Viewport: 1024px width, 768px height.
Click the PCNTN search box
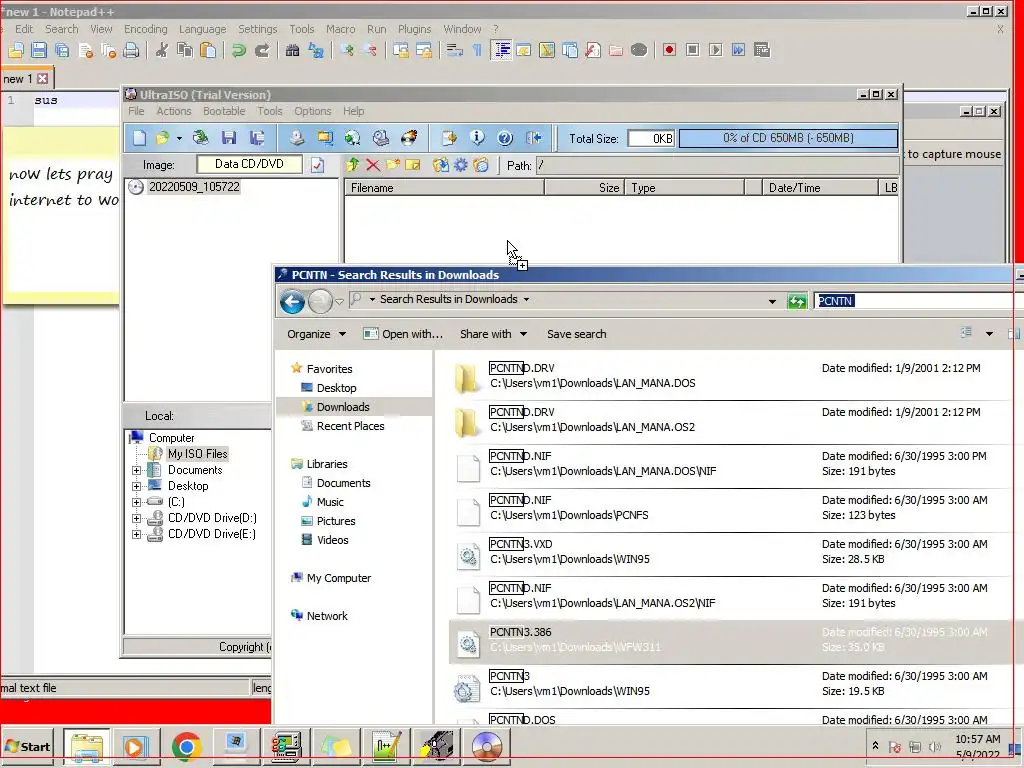coord(918,300)
